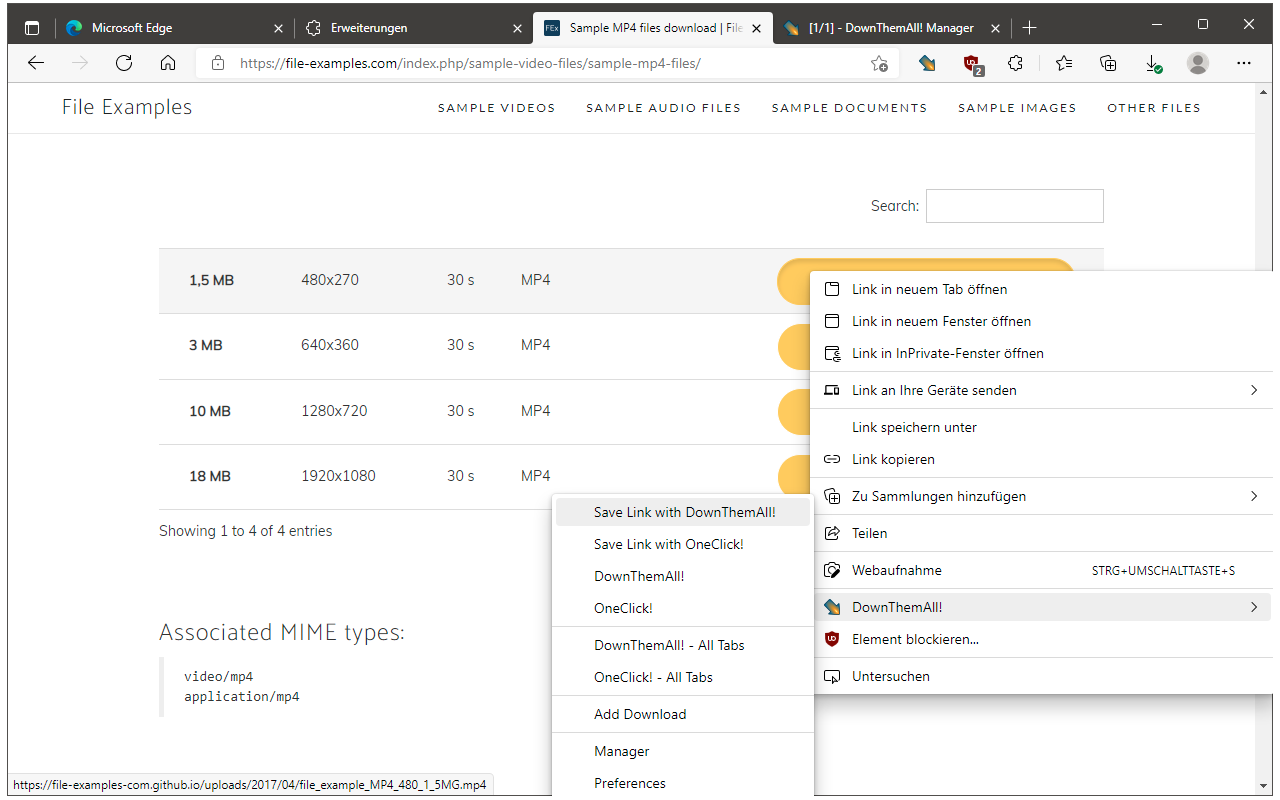Viewport: 1280px width, 800px height.
Task: Choose Link kopieren
Action: (1043, 459)
